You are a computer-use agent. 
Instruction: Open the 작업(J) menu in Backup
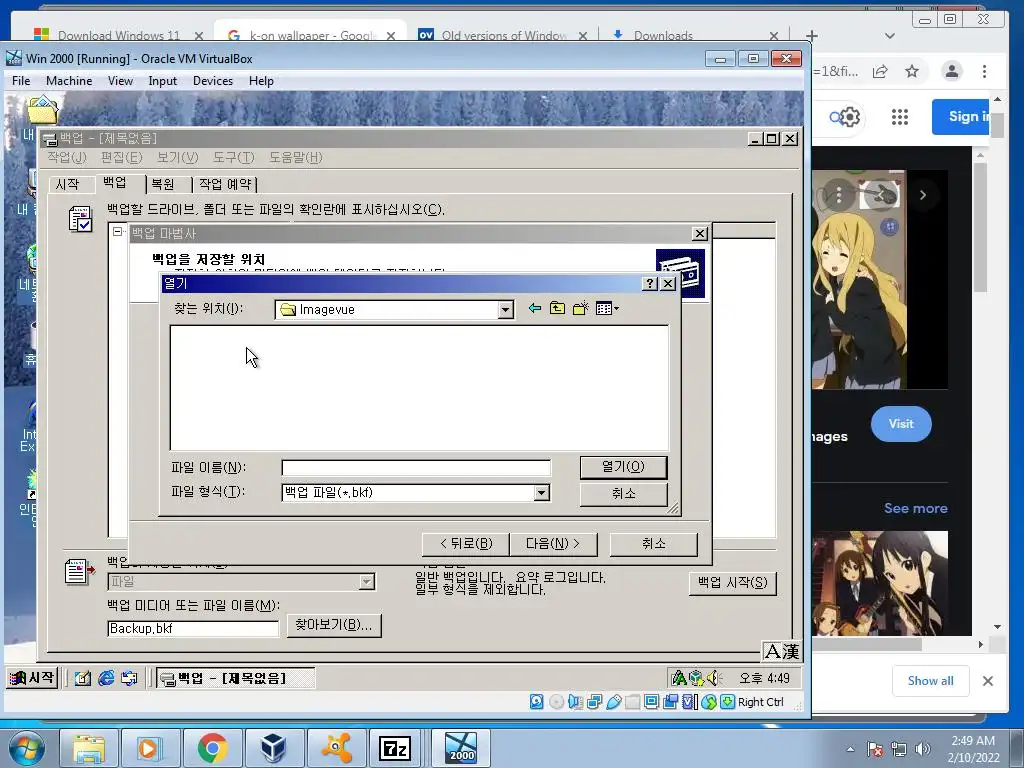click(x=67, y=157)
